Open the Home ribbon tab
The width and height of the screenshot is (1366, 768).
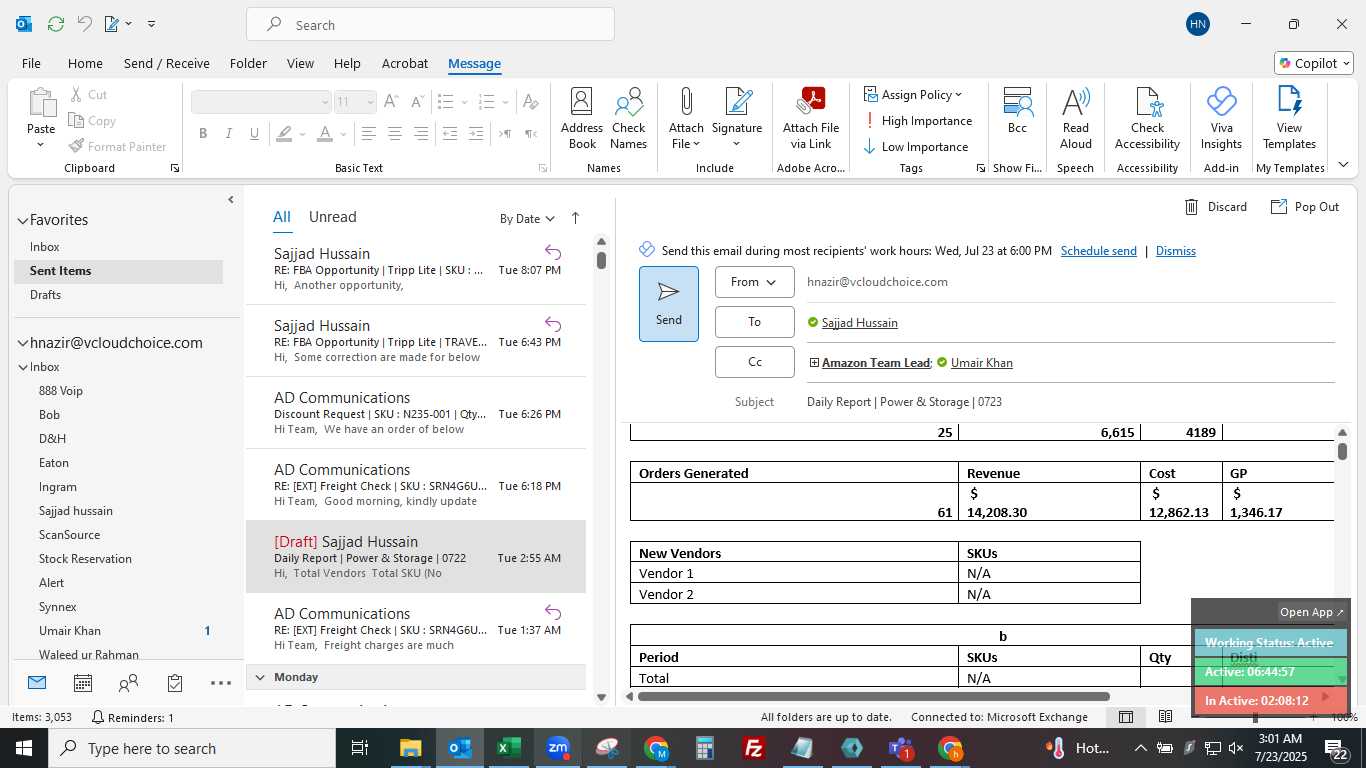pyautogui.click(x=85, y=63)
